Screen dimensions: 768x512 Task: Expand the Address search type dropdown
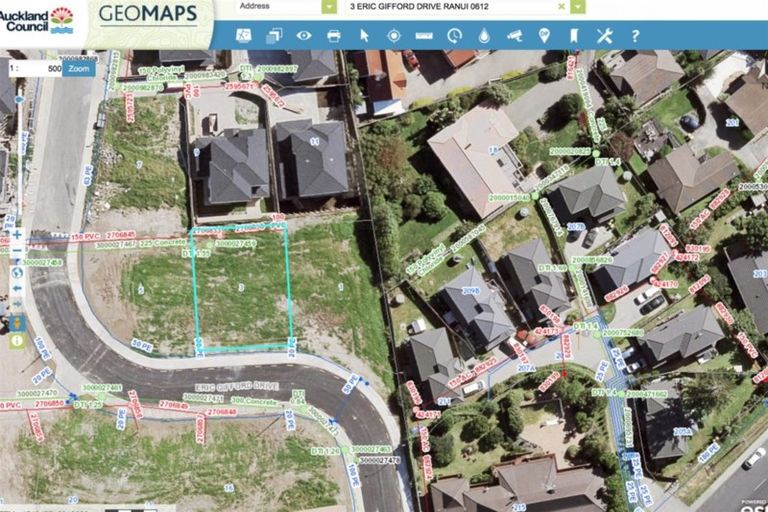(x=328, y=7)
